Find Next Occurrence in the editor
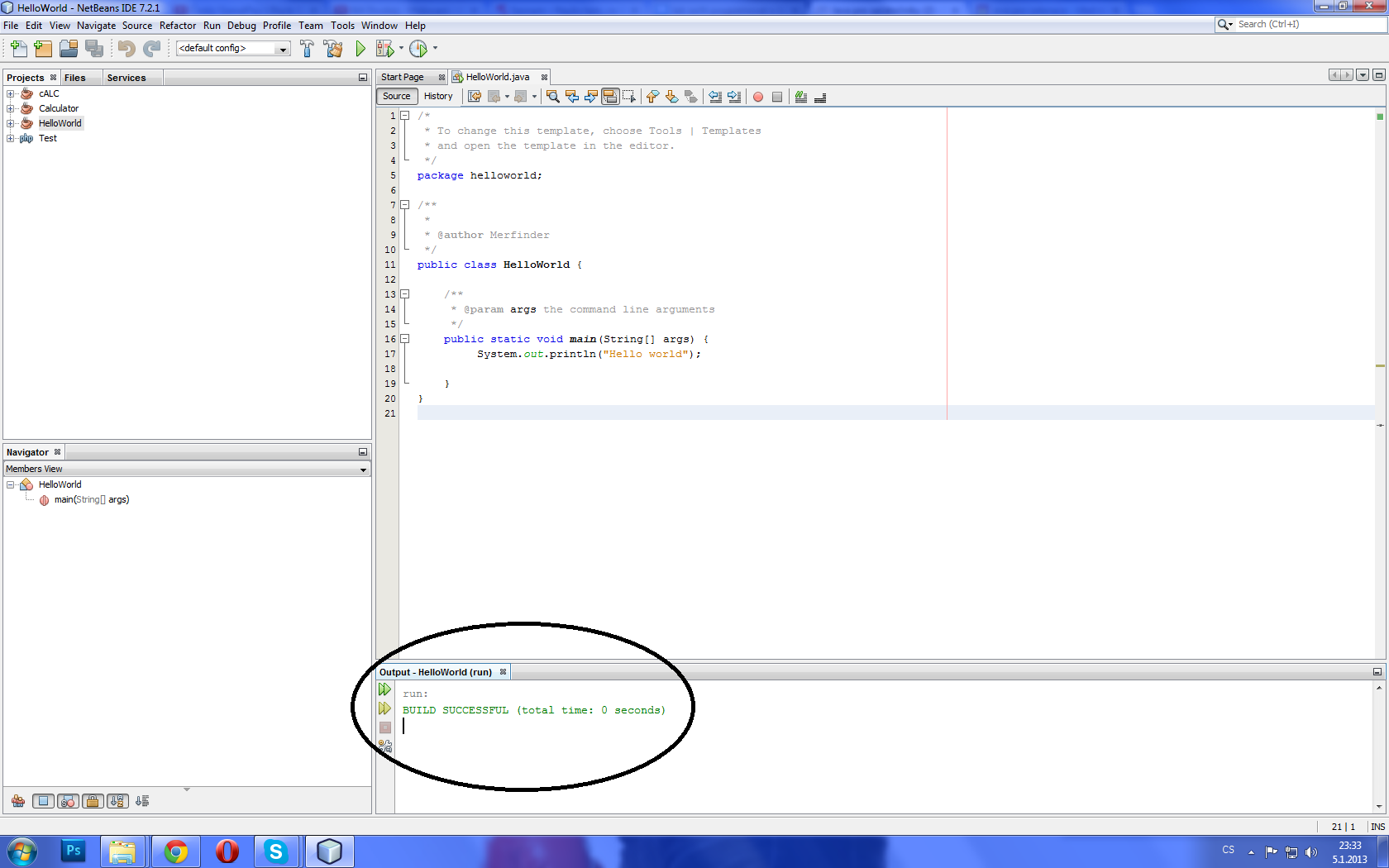The height and width of the screenshot is (868, 1389). (x=591, y=97)
